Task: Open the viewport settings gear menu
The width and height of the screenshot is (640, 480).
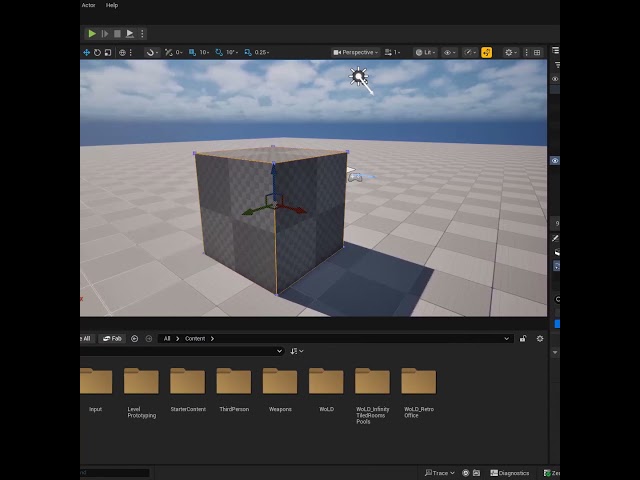Action: pyautogui.click(x=510, y=52)
